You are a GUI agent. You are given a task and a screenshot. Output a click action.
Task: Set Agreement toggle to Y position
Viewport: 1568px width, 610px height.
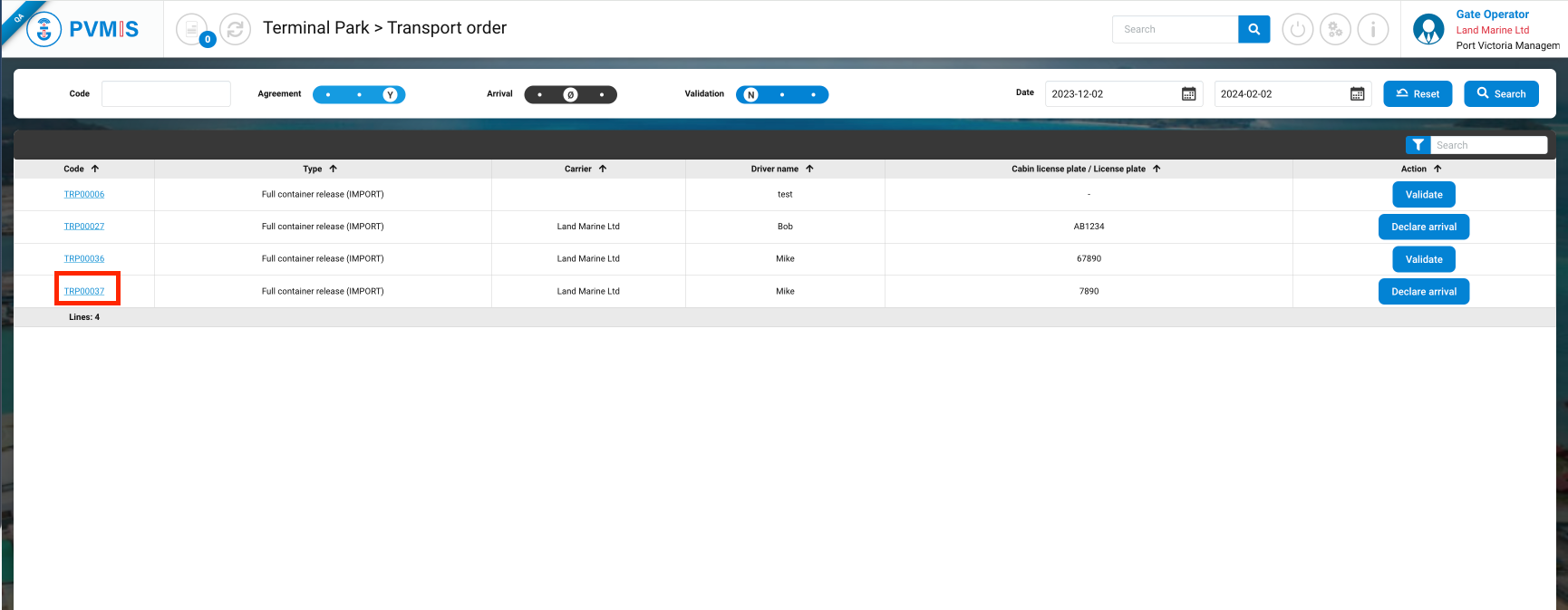tap(390, 95)
